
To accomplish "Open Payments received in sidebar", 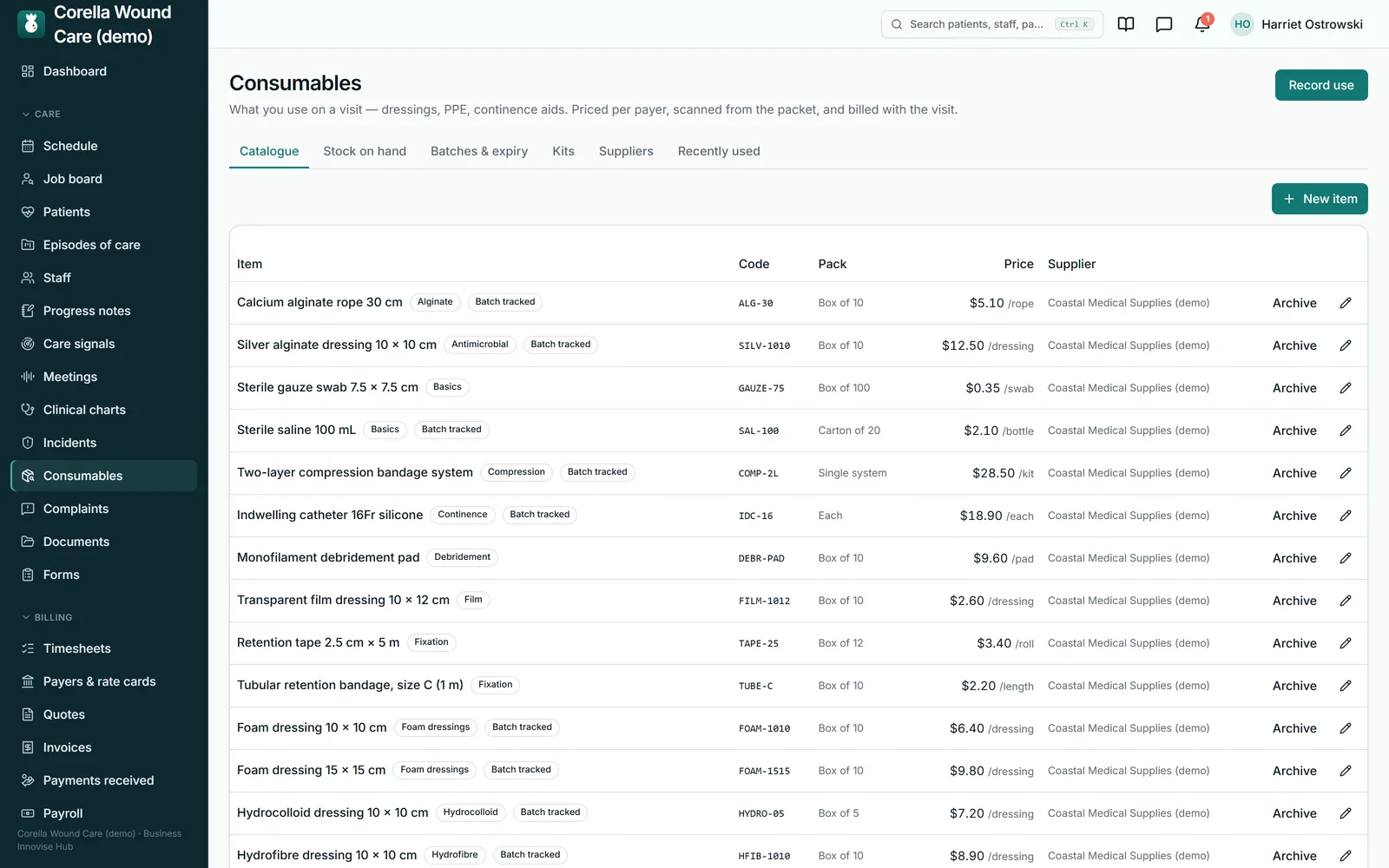I will coord(104,780).
